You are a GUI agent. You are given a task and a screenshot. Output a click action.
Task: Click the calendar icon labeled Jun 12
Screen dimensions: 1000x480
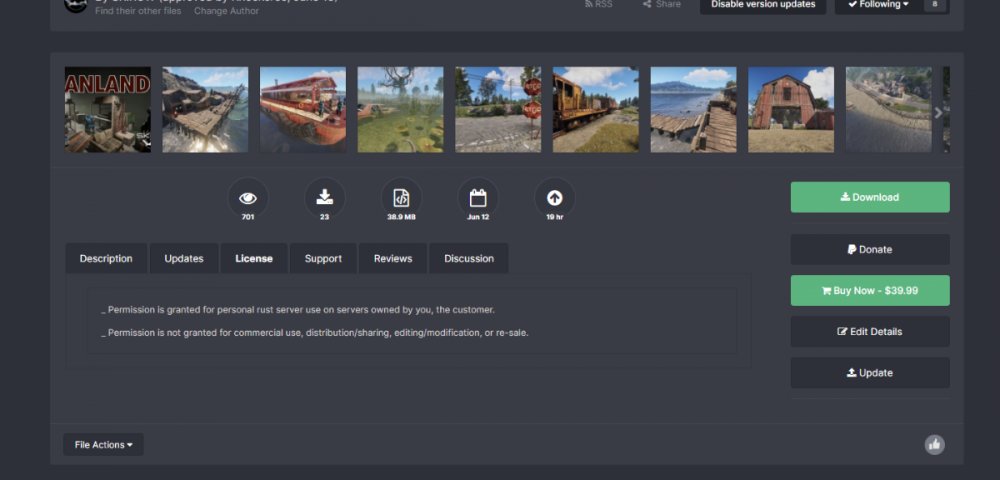pos(478,198)
